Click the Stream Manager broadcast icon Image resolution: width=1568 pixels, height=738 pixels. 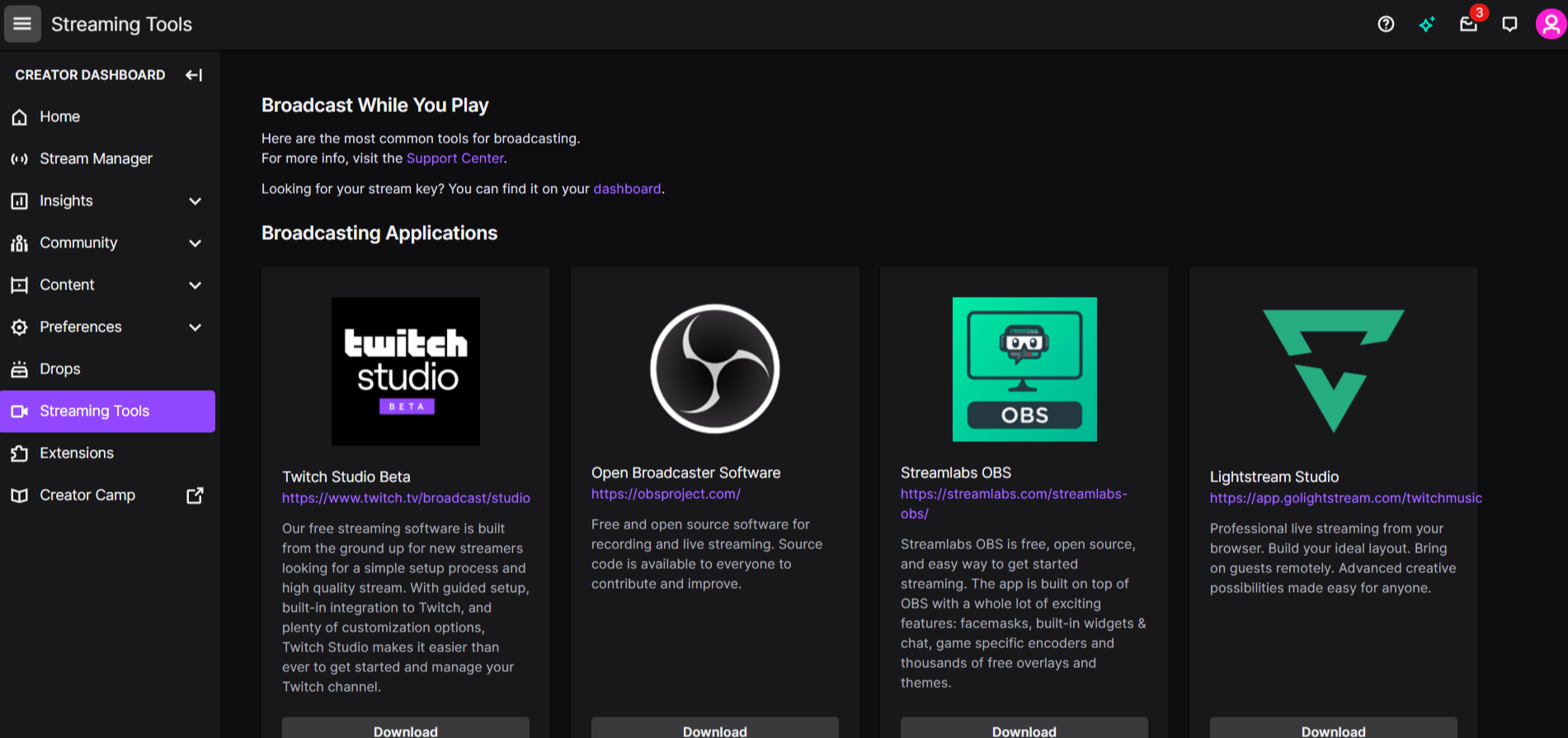pos(20,159)
